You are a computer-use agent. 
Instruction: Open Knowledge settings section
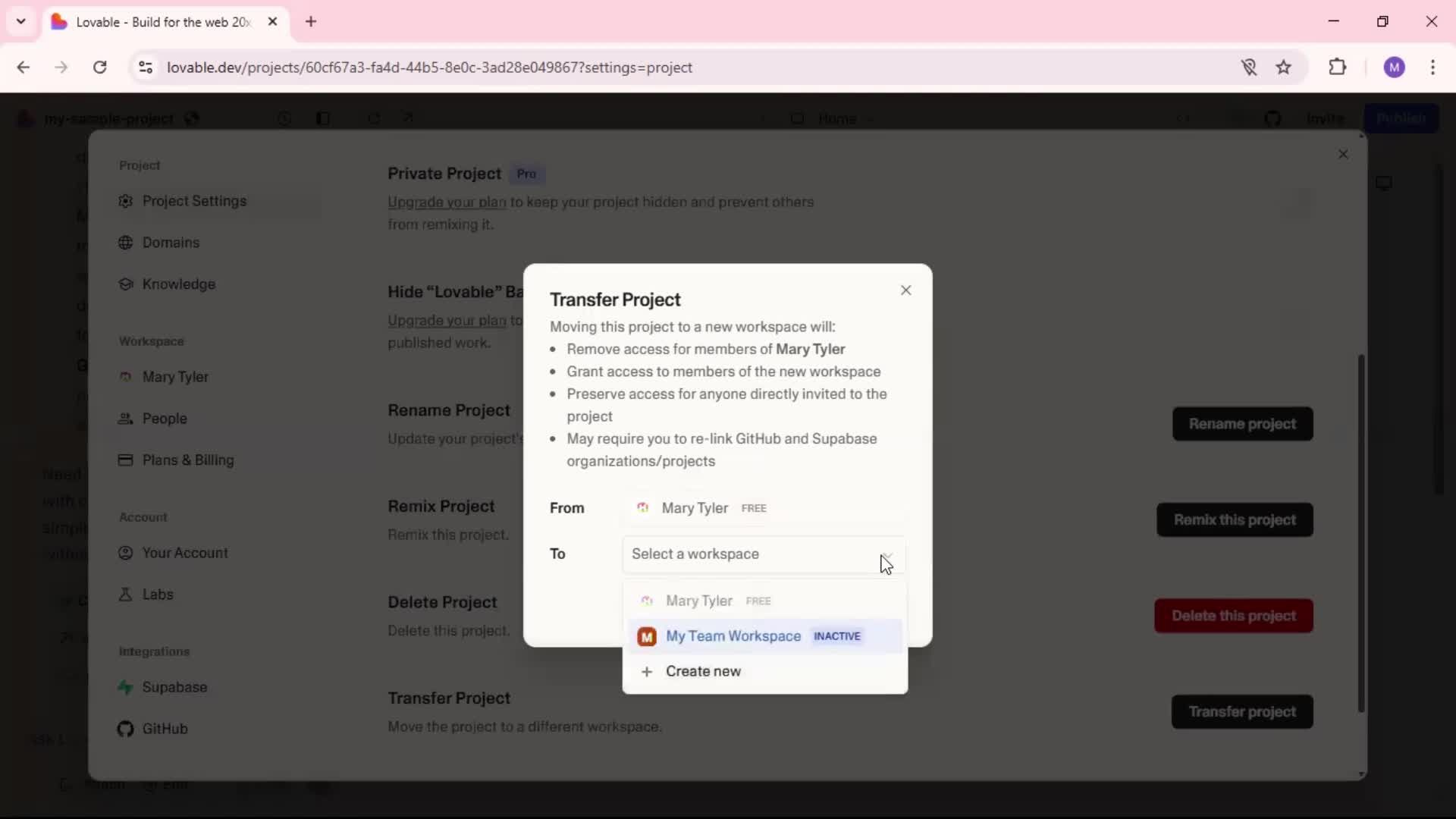[218, 284]
